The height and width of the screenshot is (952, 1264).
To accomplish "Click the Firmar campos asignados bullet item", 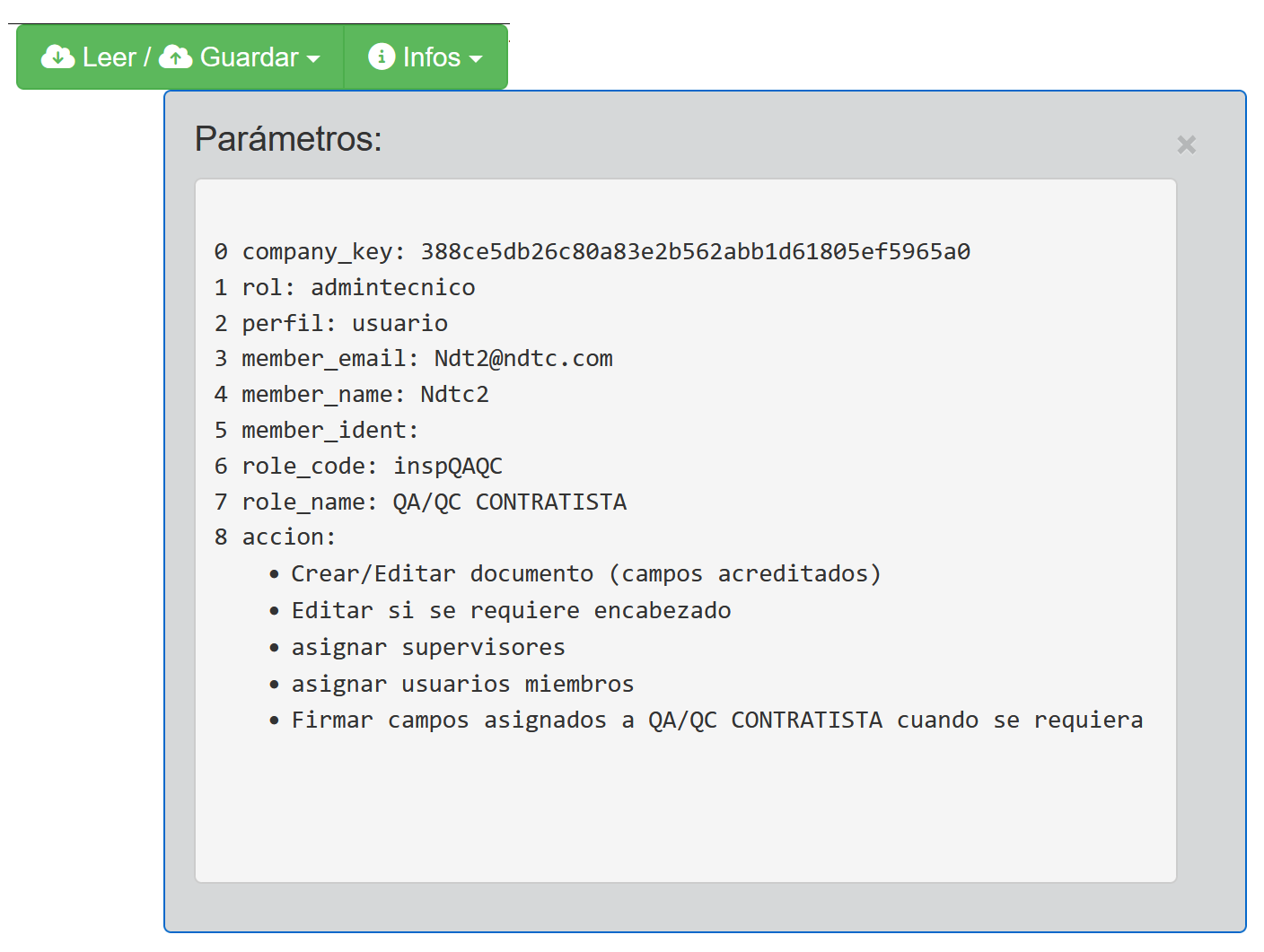I will click(x=716, y=721).
